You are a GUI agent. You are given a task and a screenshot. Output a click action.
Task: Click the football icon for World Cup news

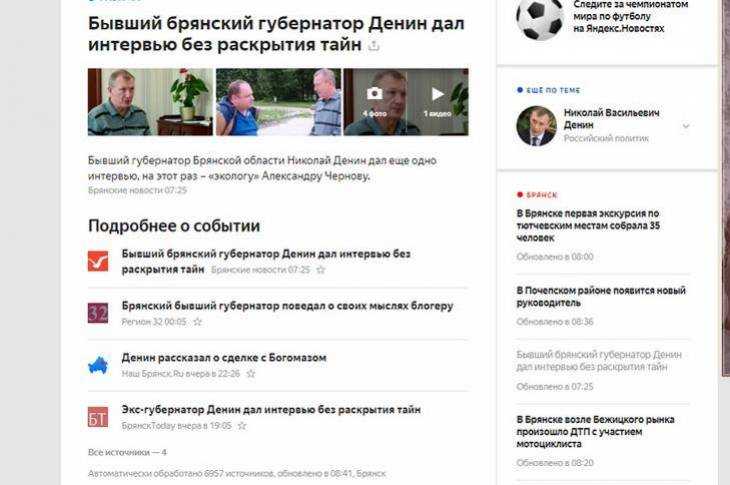pyautogui.click(x=540, y=20)
